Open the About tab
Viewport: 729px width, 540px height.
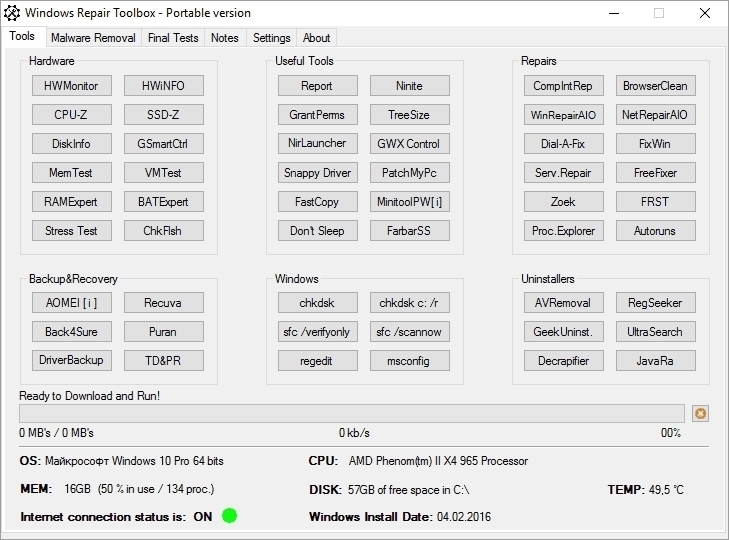pos(317,38)
